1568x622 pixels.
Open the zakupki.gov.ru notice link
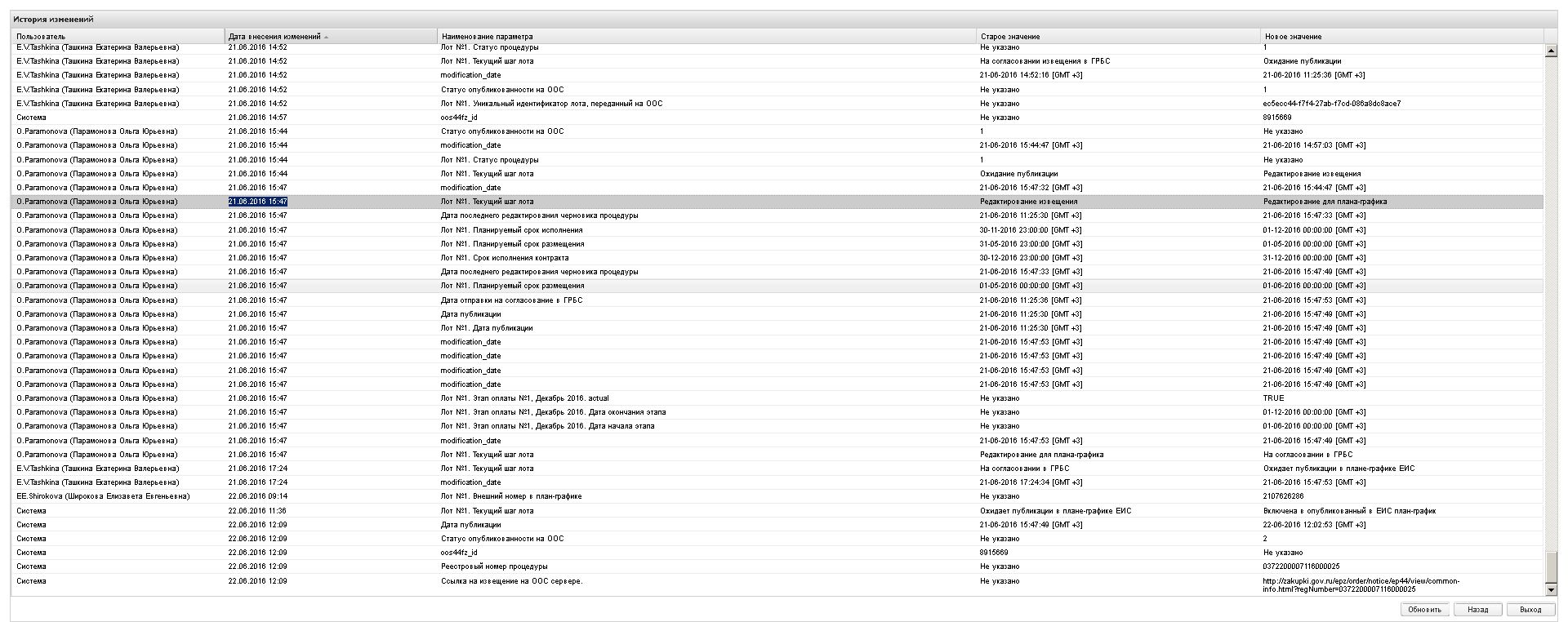pyautogui.click(x=1360, y=585)
